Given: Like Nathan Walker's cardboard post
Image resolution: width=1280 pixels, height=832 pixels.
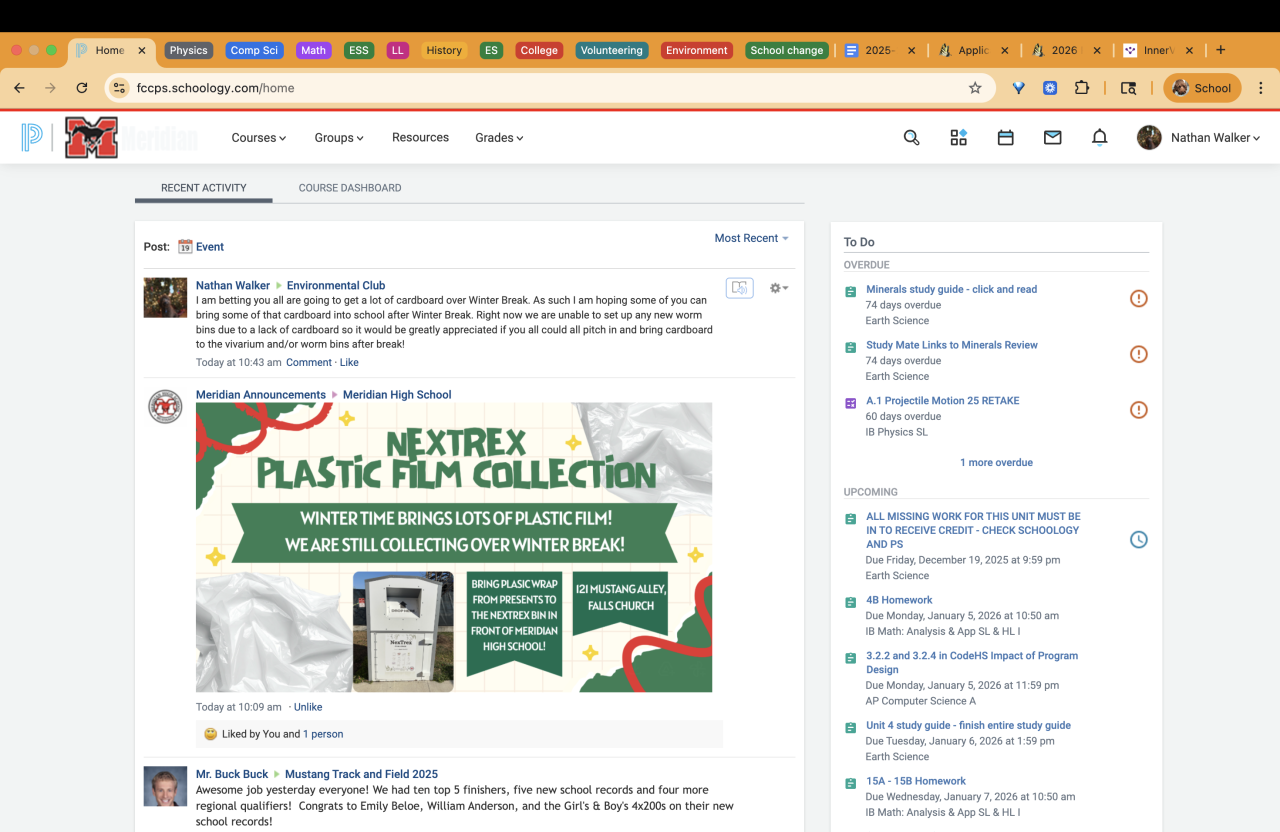Looking at the screenshot, I should click(349, 362).
